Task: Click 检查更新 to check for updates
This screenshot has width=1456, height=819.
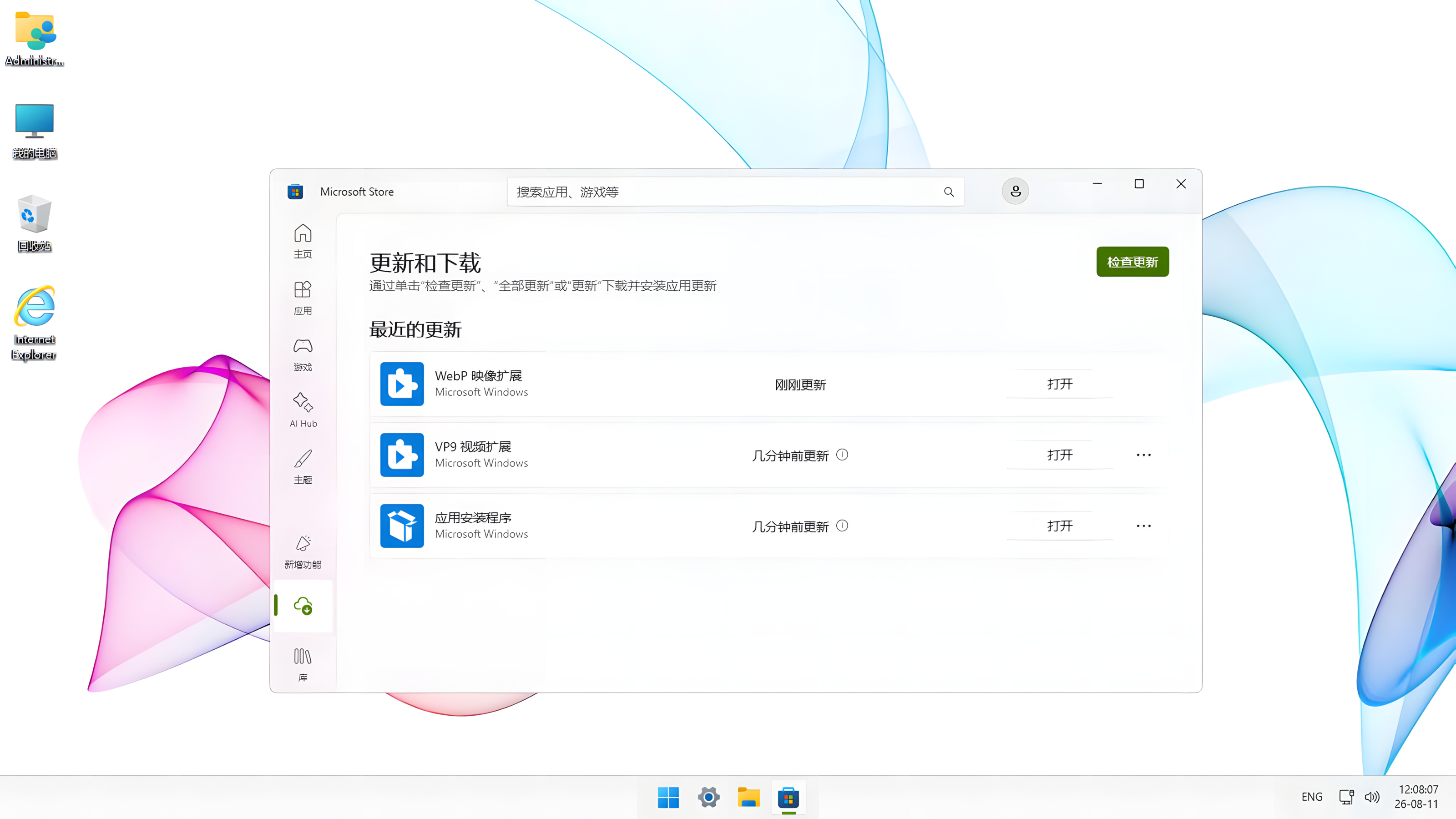Action: tap(1132, 262)
